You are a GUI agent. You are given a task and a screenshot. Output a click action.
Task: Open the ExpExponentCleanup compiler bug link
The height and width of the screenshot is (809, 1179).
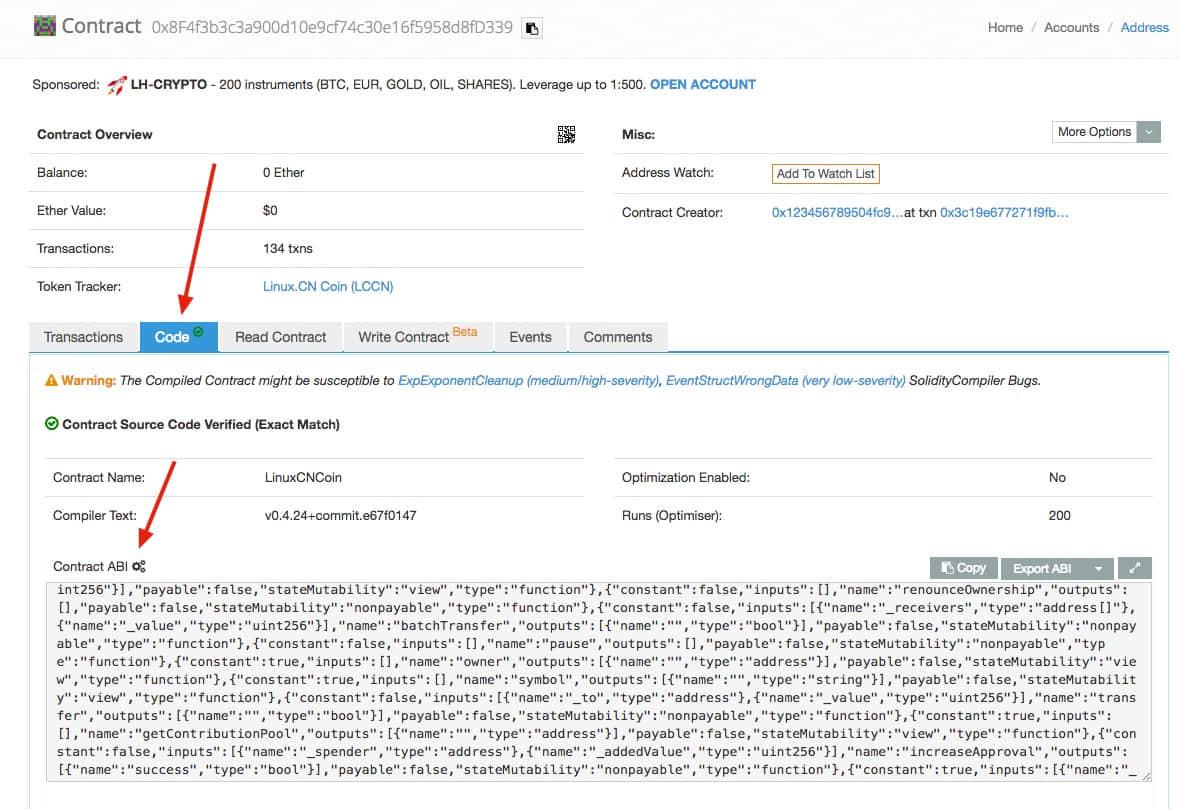(x=528, y=381)
